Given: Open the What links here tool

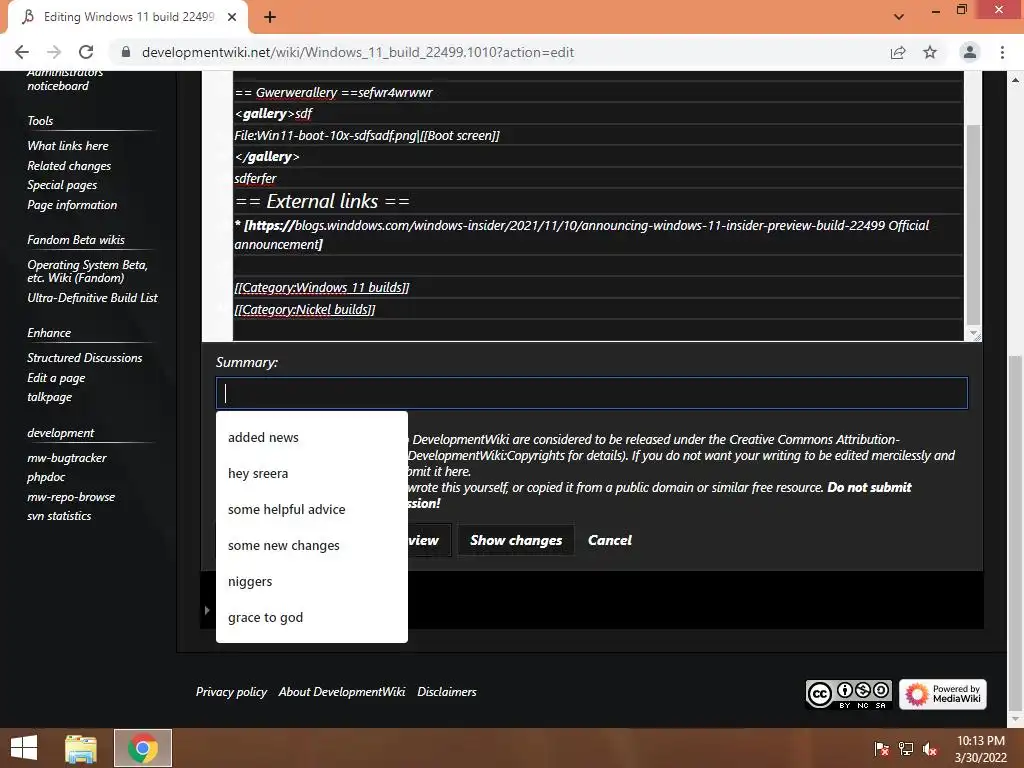Looking at the screenshot, I should pyautogui.click(x=68, y=146).
